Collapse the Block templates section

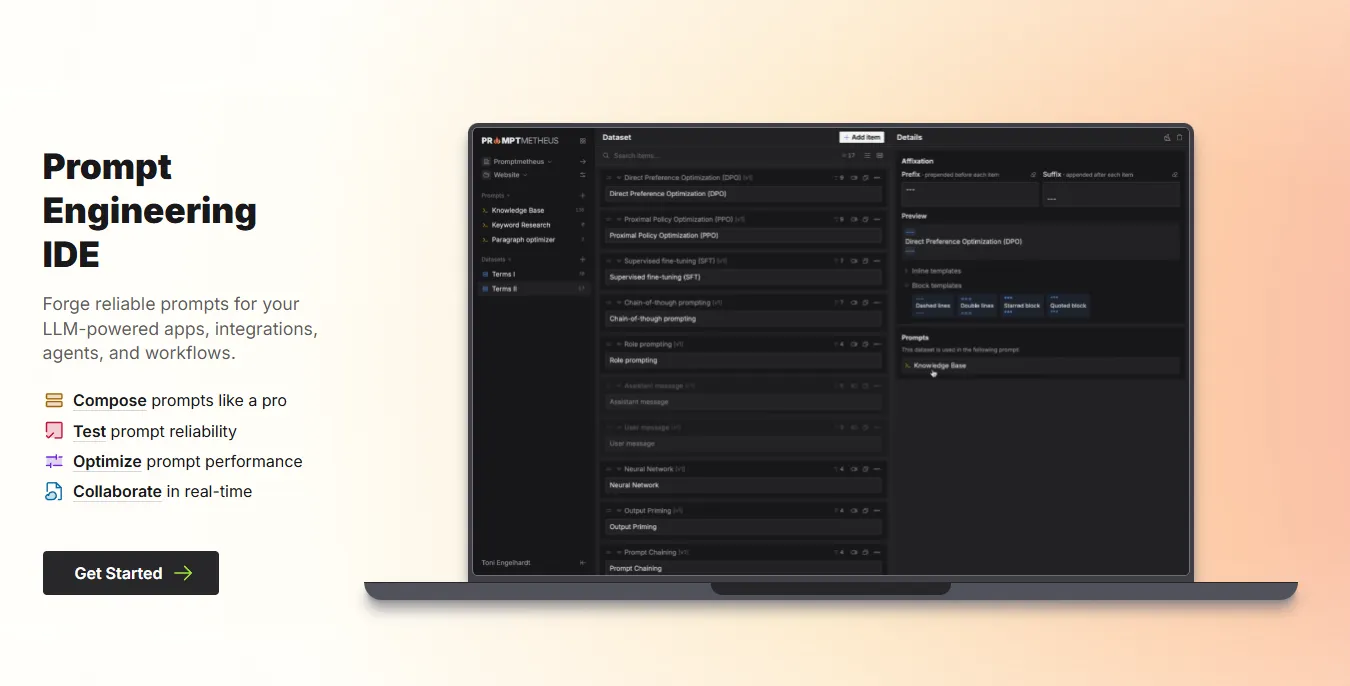point(934,286)
